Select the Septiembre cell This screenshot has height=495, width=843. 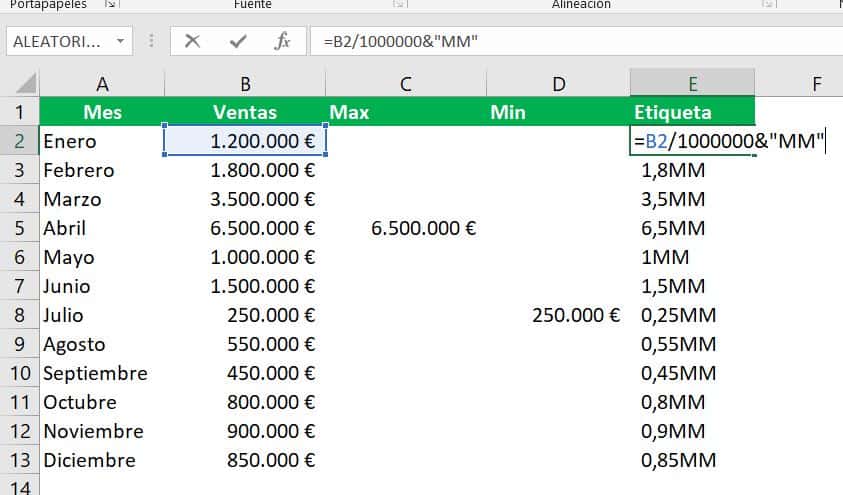[x=102, y=373]
